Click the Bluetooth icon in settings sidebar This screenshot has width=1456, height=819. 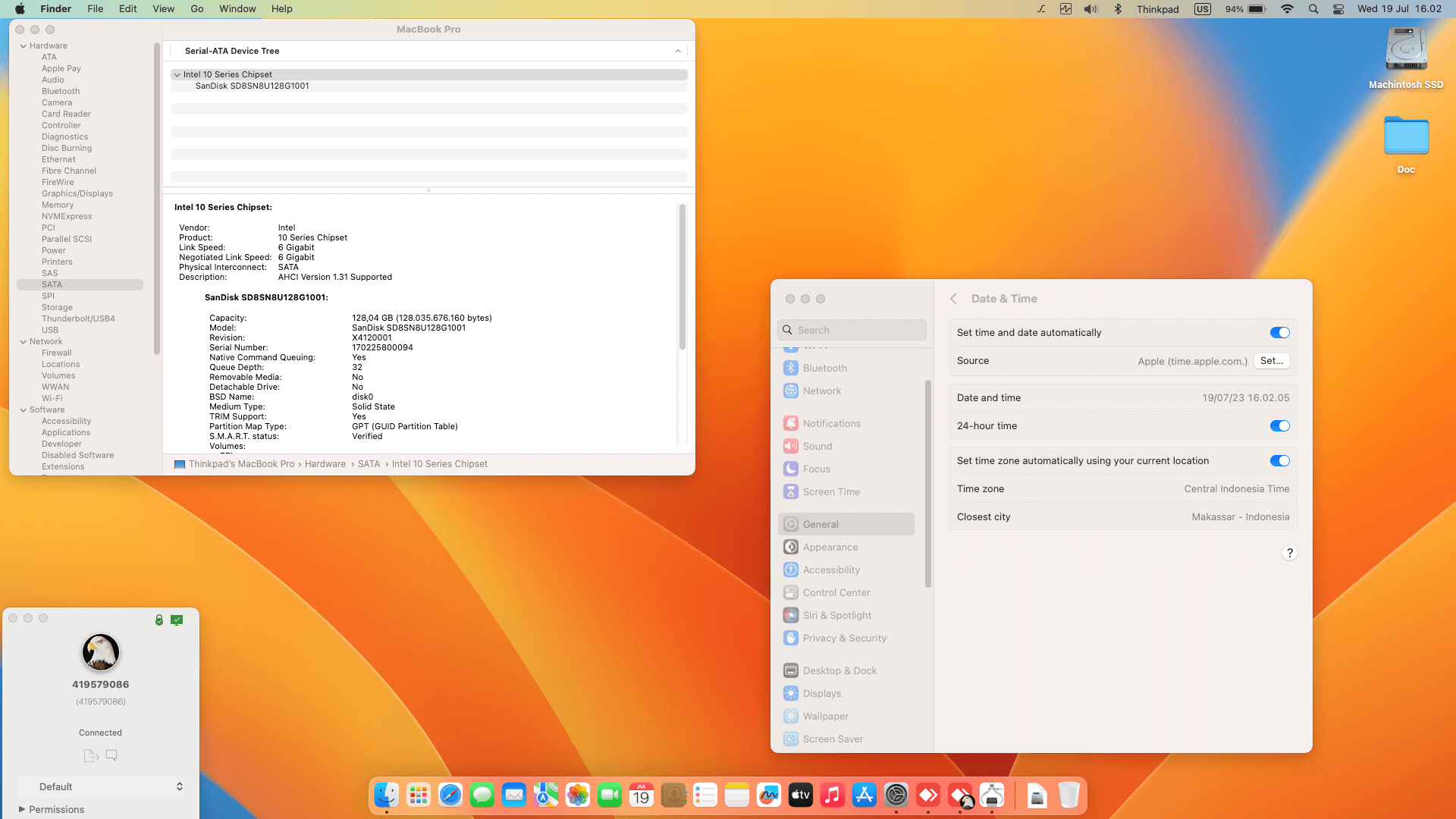pos(791,368)
